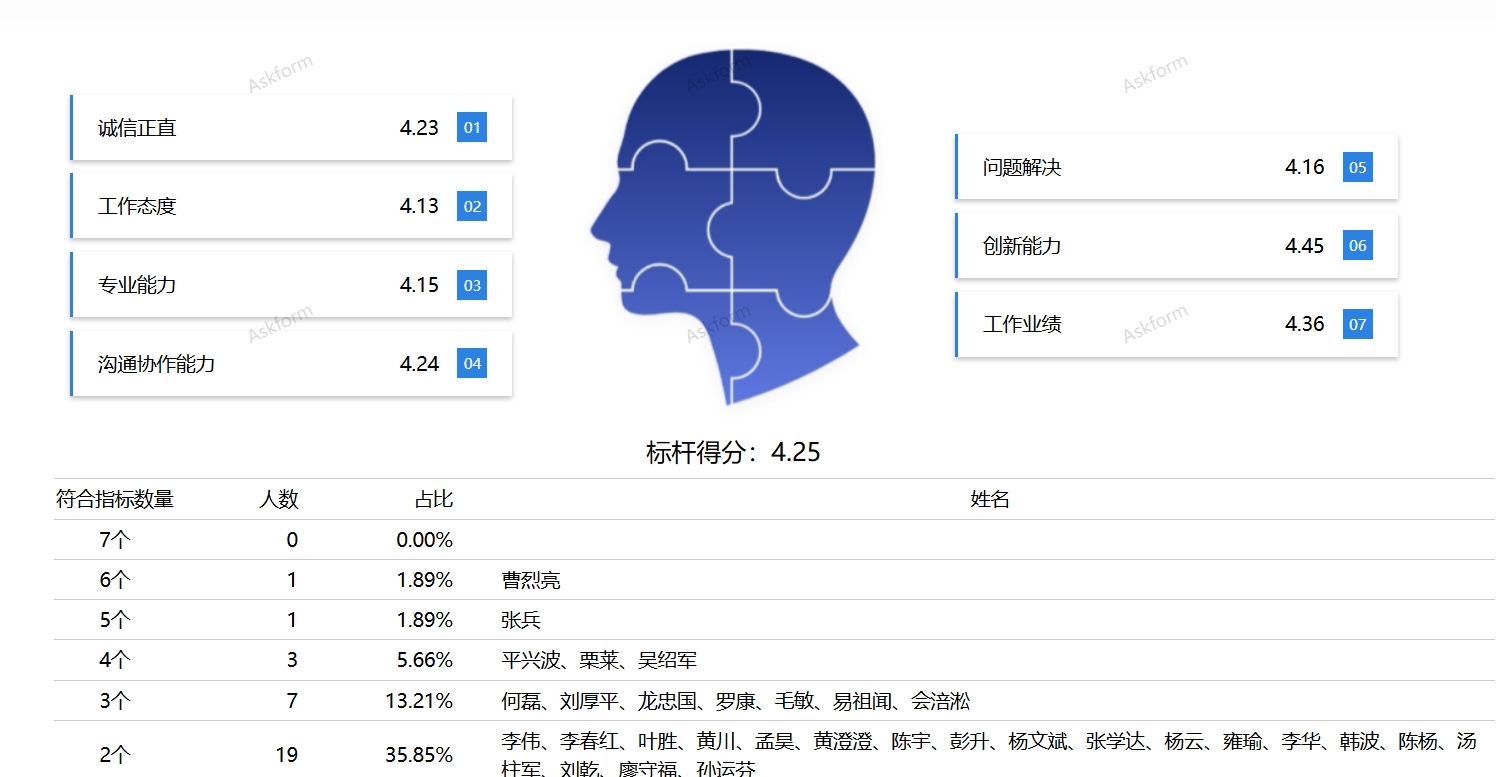
Task: Click the "02" badge on the 工作态度 card
Action: tap(471, 206)
